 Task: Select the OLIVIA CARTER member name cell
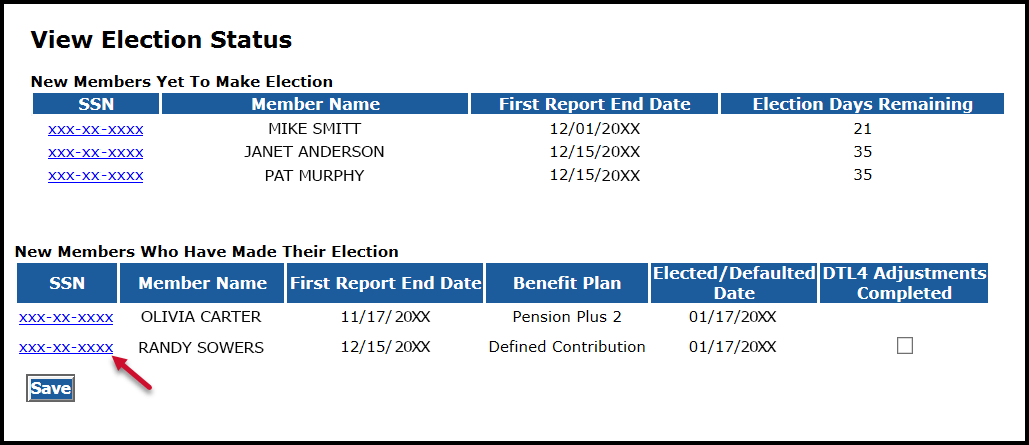(x=201, y=317)
